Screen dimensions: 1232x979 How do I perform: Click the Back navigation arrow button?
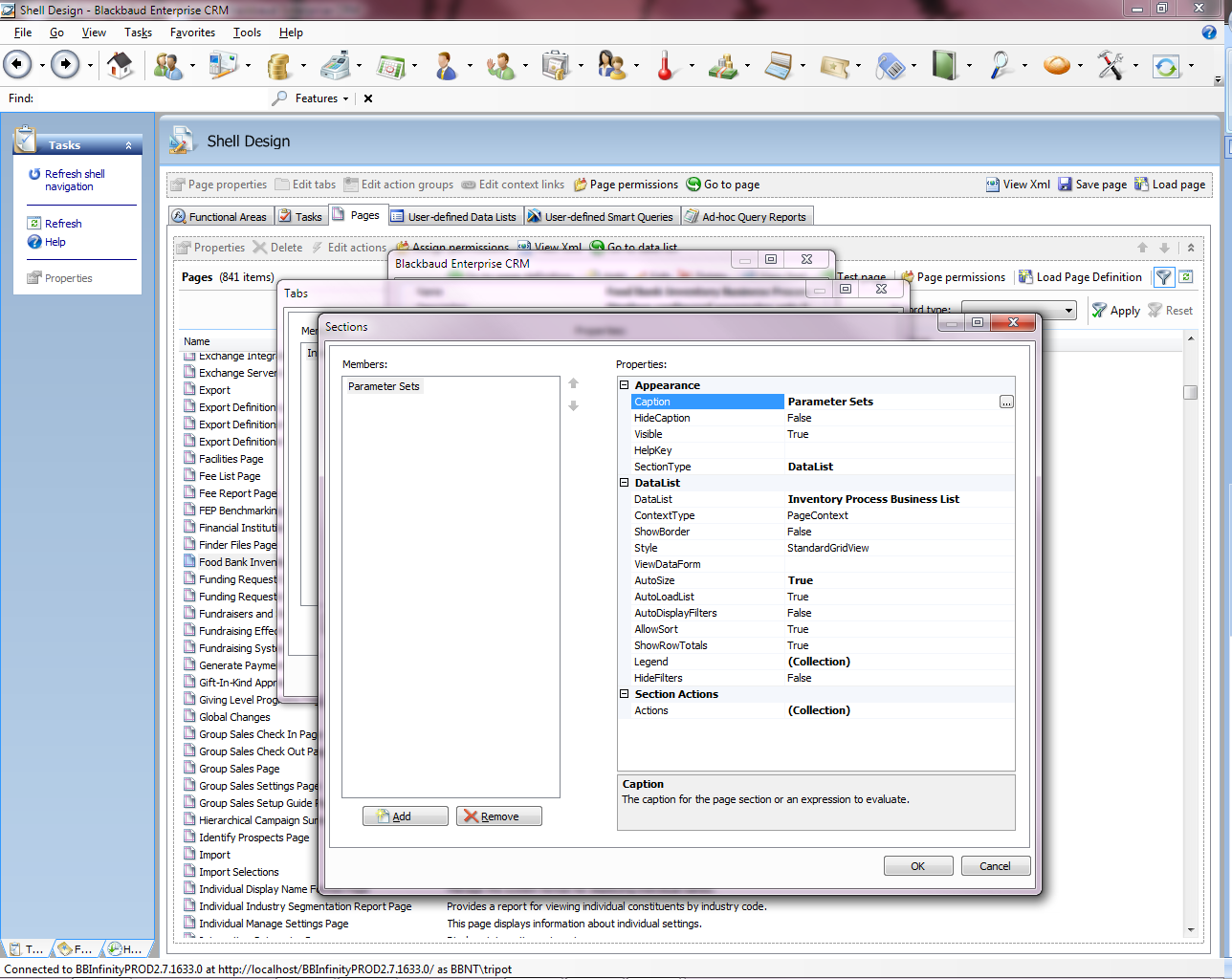click(17, 65)
